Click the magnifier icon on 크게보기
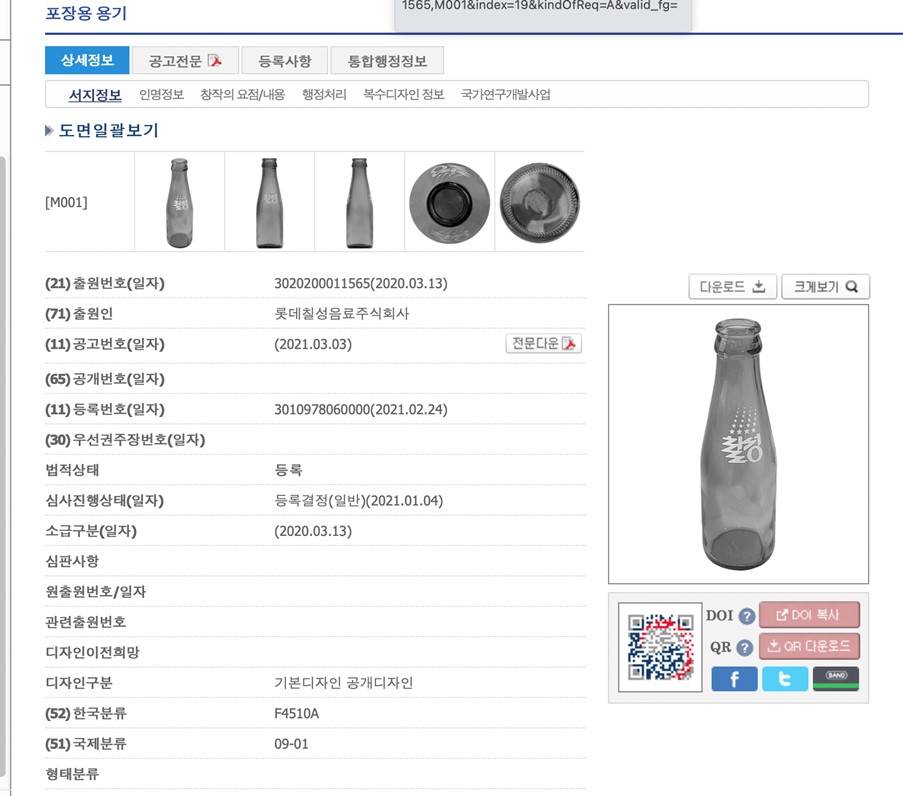Viewport: 903px width, 796px height. [x=852, y=286]
